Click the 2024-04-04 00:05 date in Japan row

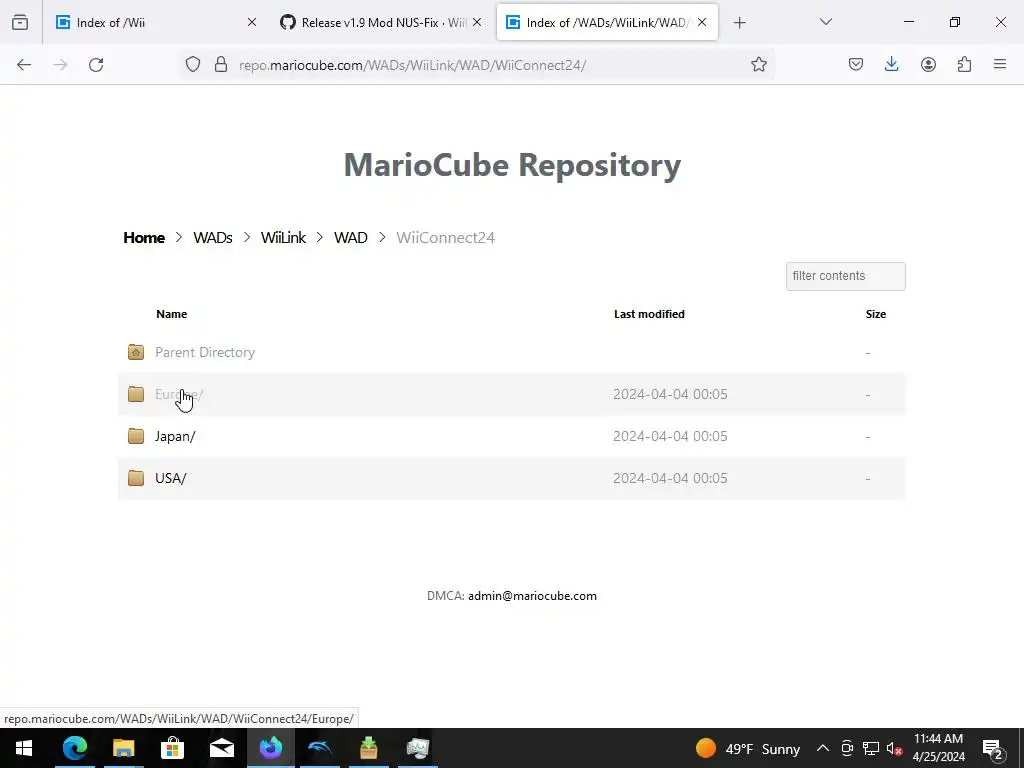pyautogui.click(x=670, y=436)
